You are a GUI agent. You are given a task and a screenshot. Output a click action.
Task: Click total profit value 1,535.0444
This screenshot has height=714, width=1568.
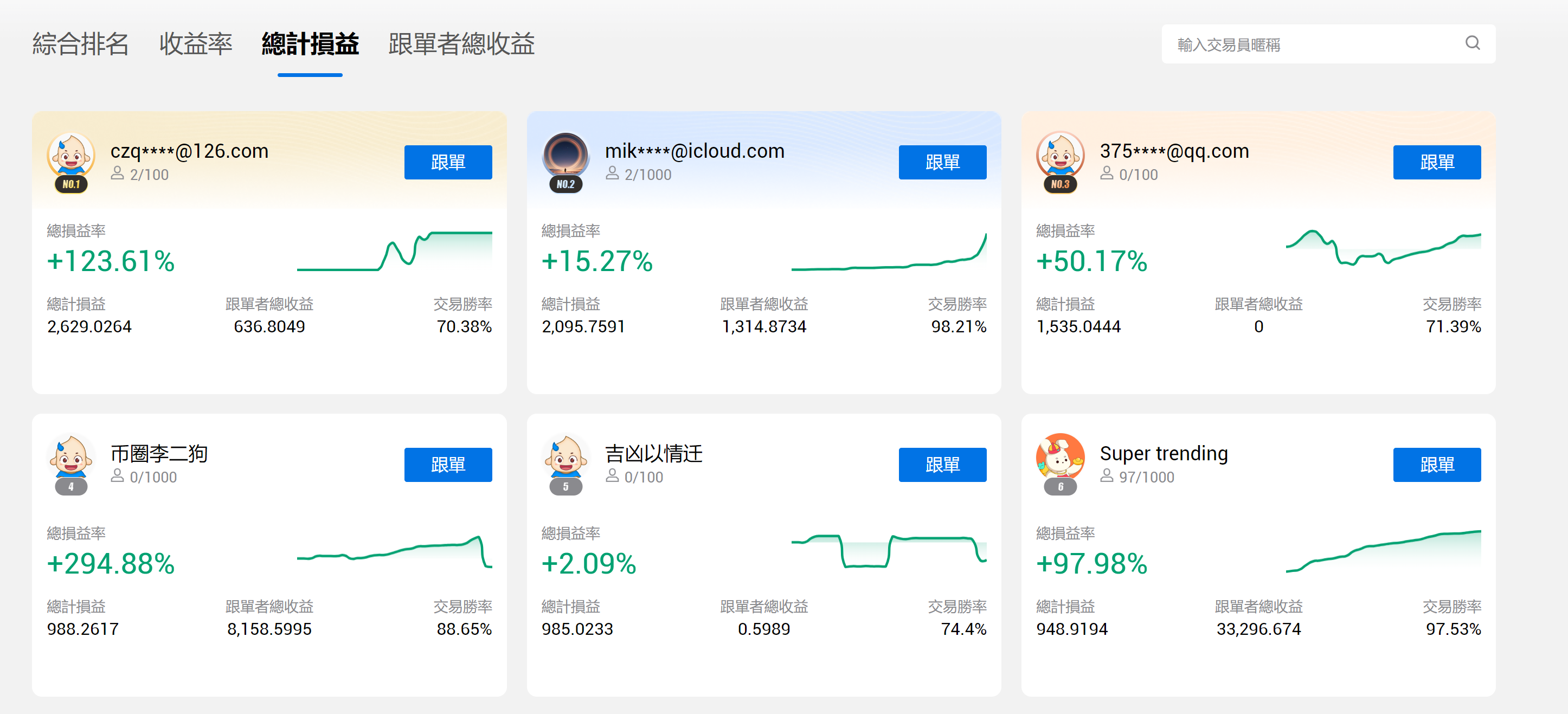pos(1078,327)
